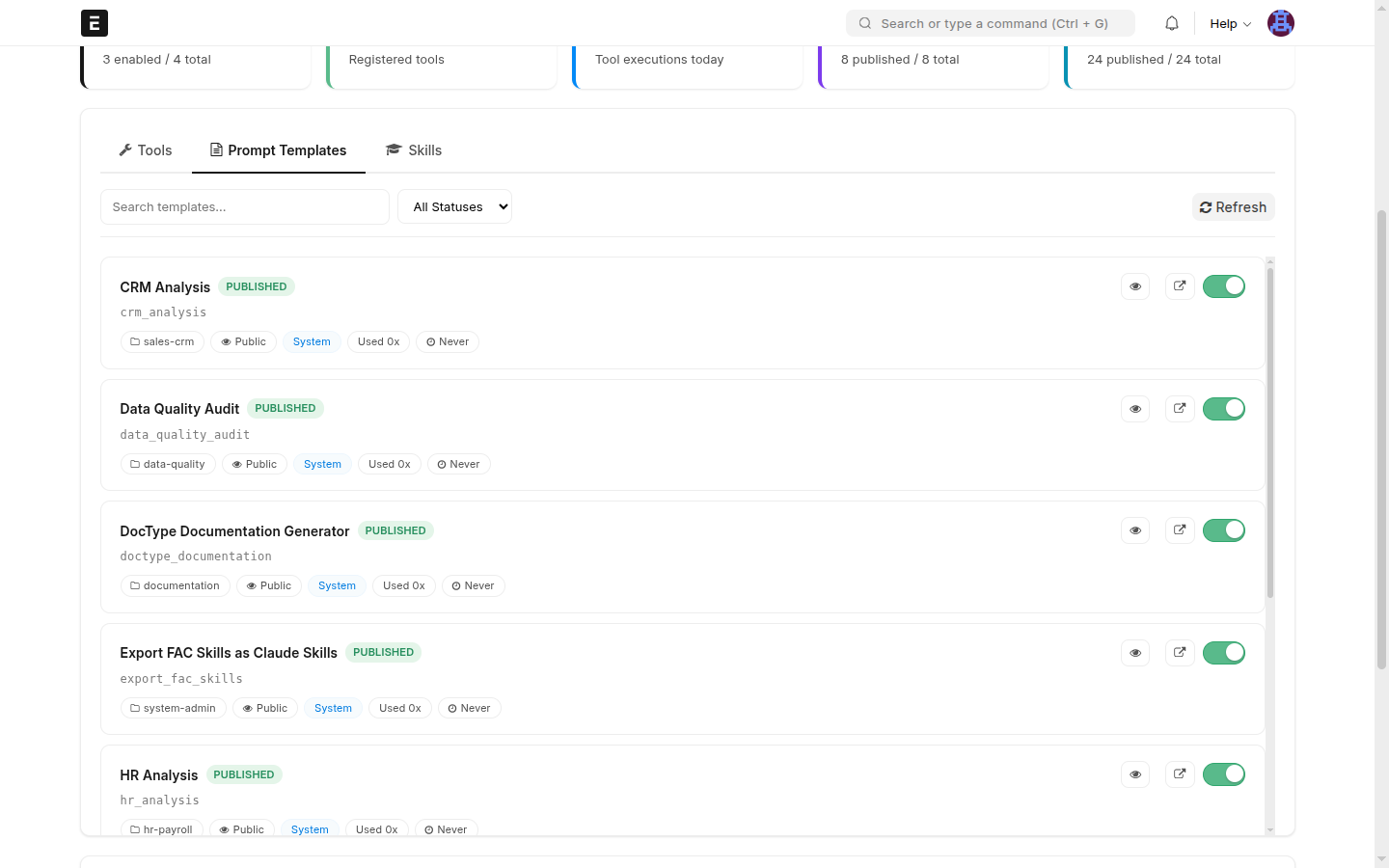Click the crm_analysis identifier text
This screenshot has width=1389, height=868.
click(x=163, y=312)
